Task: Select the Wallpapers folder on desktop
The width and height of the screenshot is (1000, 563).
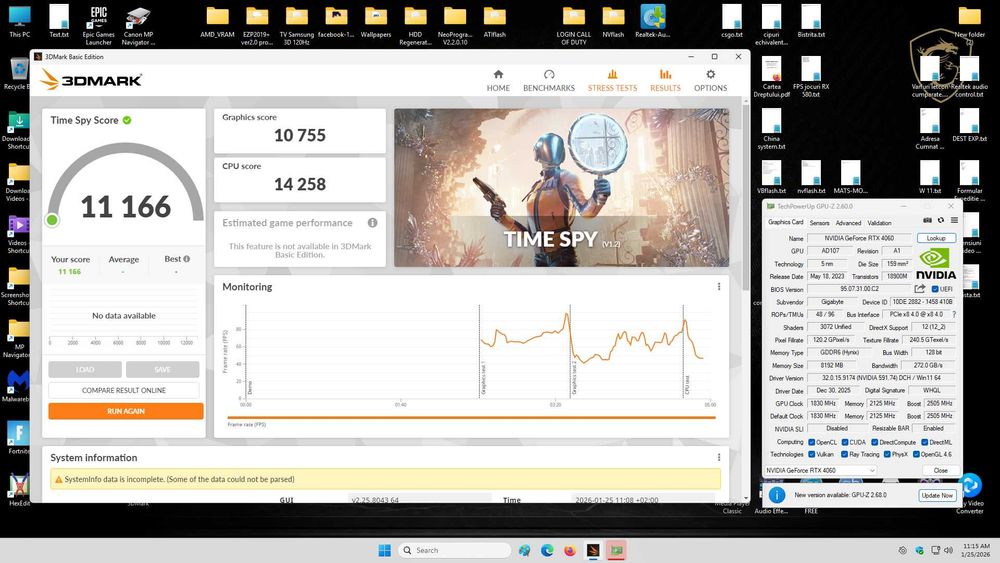Action: click(376, 22)
